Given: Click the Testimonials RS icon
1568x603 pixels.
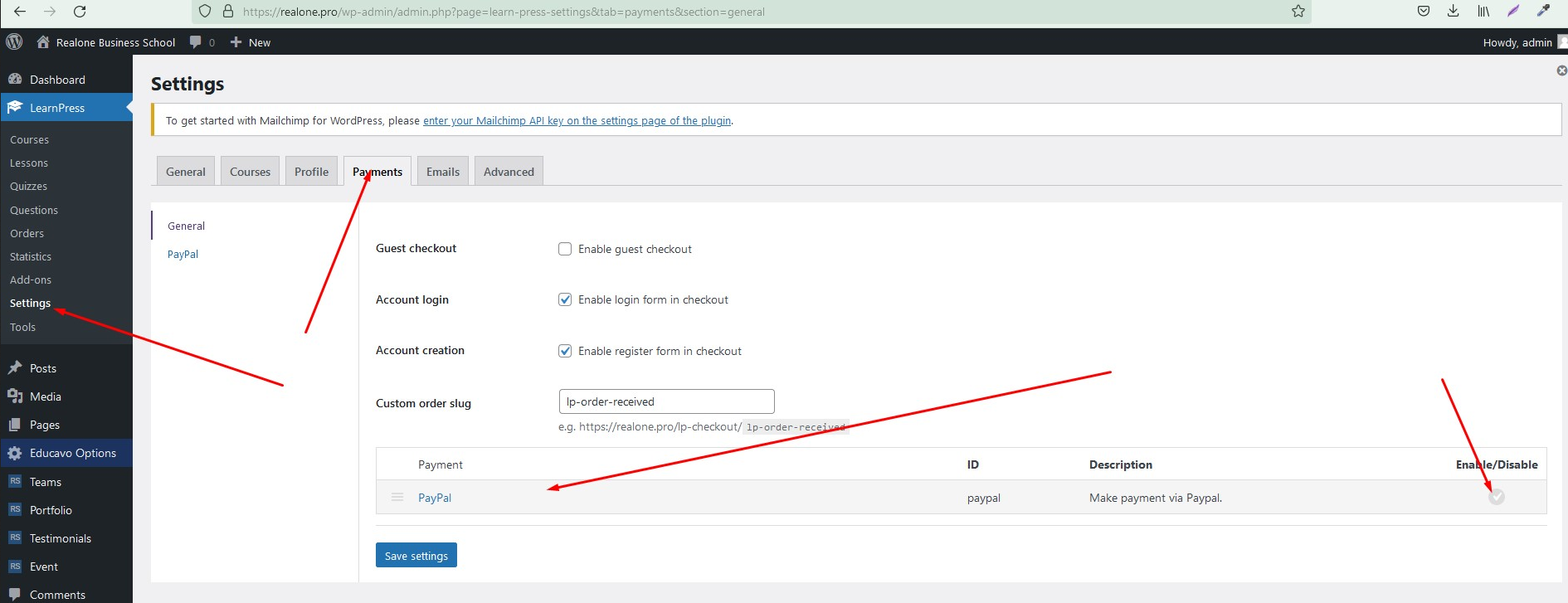Looking at the screenshot, I should 15,537.
